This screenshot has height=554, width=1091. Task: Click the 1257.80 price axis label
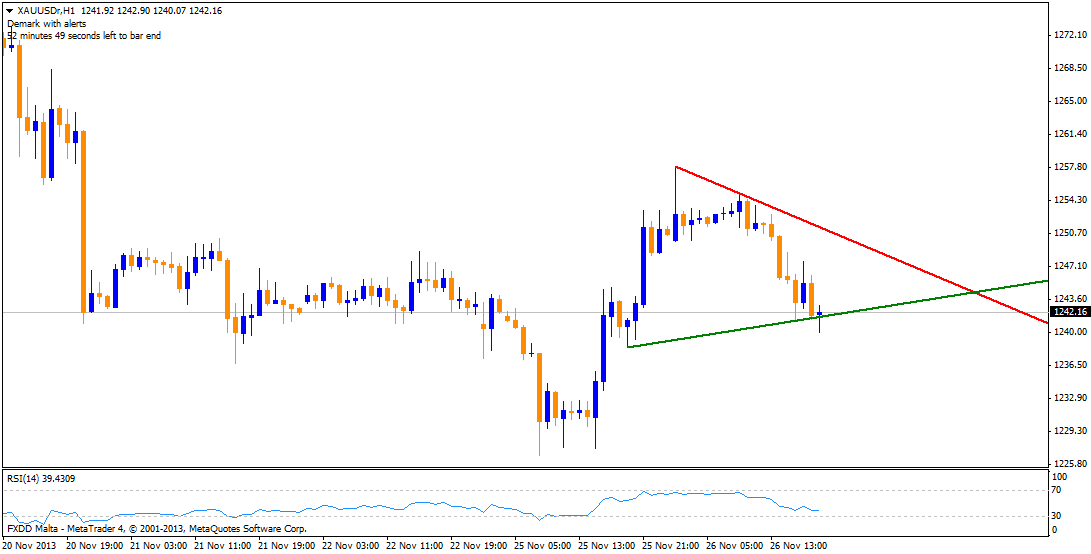click(x=1069, y=167)
